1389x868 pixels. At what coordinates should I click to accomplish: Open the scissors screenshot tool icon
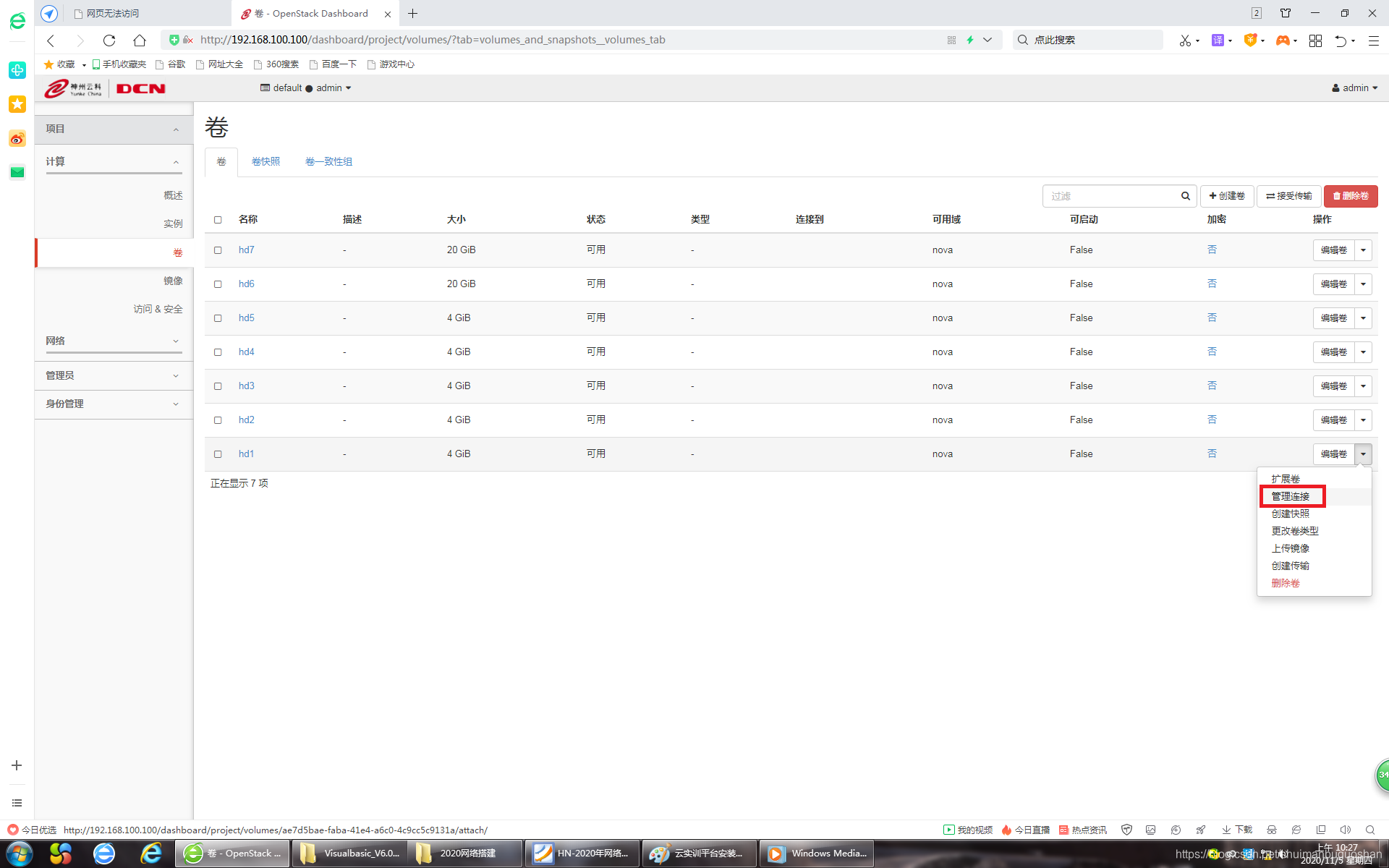[1184, 41]
